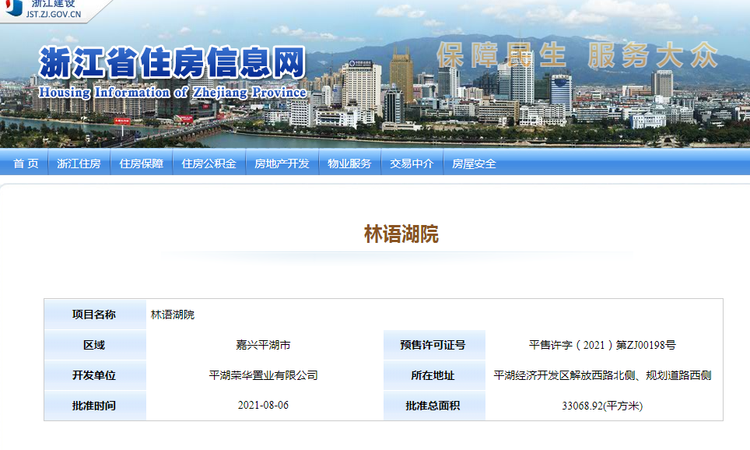Click the 开发单位 label cell
750x450 pixels.
[x=95, y=375]
